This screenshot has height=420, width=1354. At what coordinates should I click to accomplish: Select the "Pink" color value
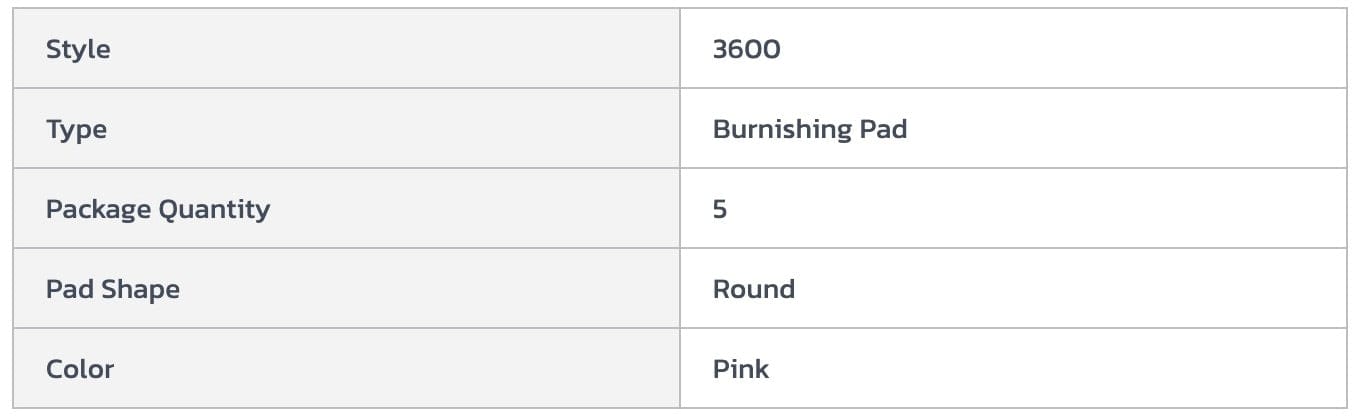(741, 369)
